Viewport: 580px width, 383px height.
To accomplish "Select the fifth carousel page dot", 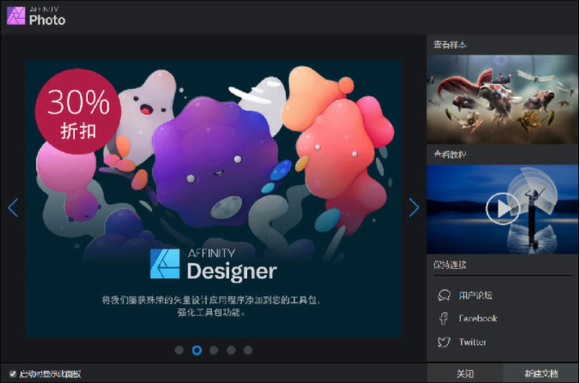I will click(x=248, y=350).
